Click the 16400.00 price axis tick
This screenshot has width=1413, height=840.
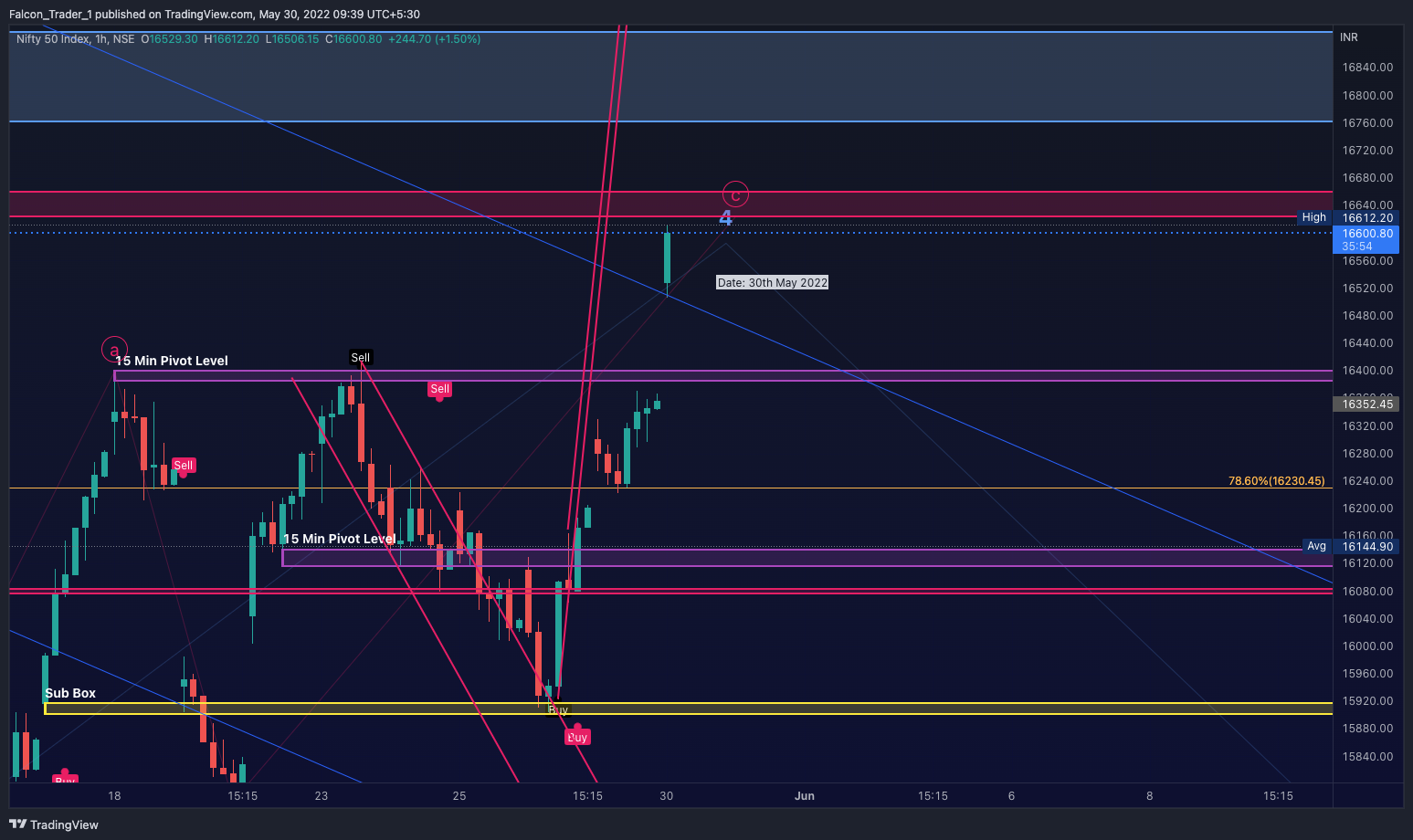coord(1367,370)
